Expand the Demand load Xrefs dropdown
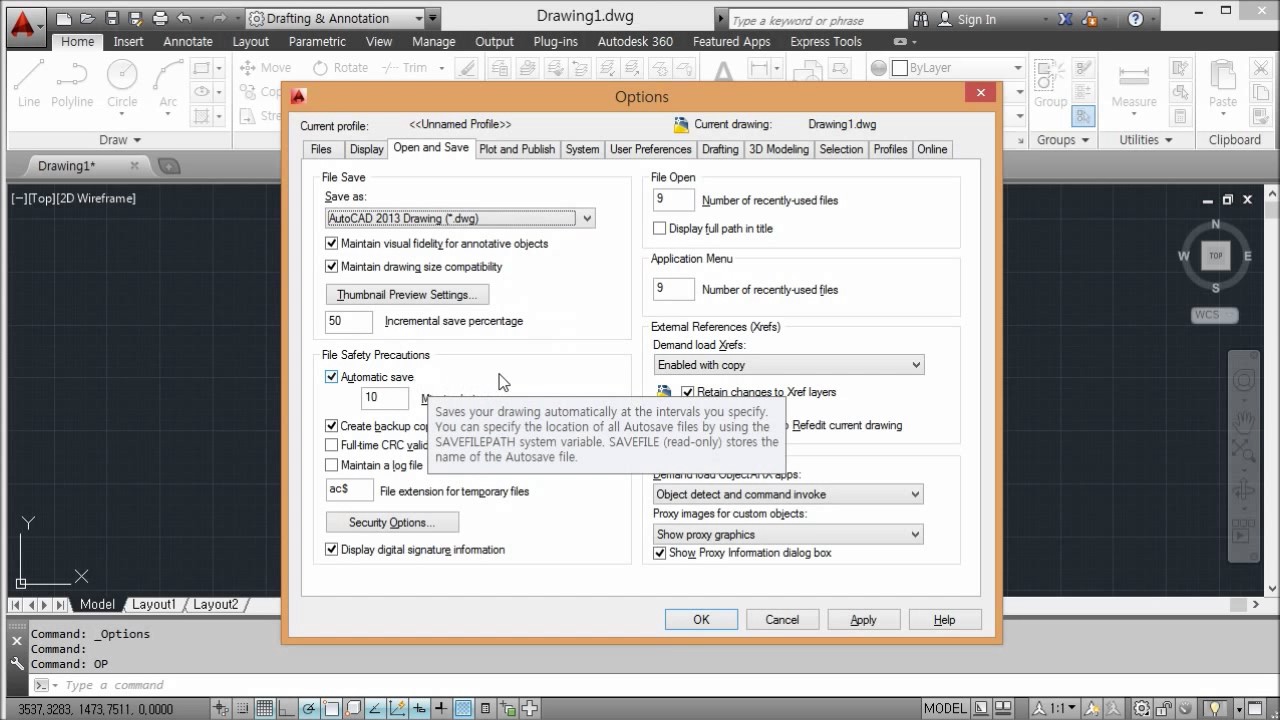 point(788,365)
